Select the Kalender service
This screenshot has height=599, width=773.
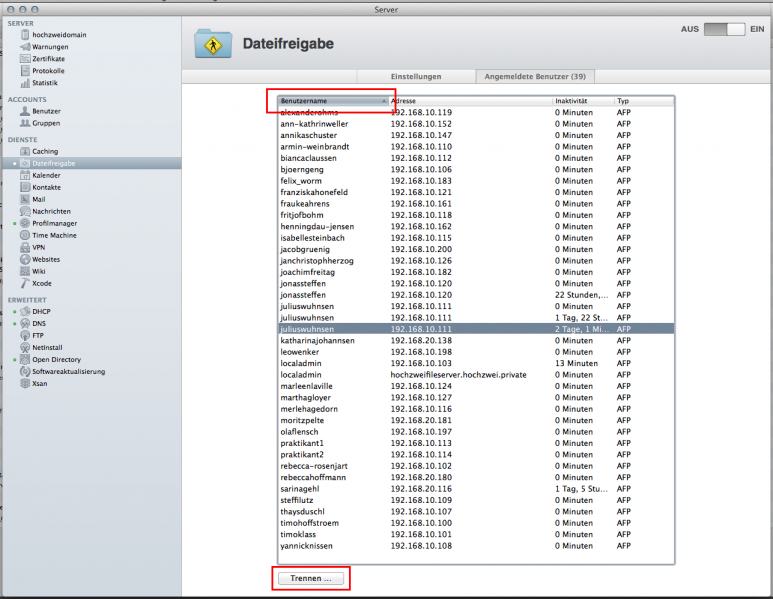coord(46,175)
